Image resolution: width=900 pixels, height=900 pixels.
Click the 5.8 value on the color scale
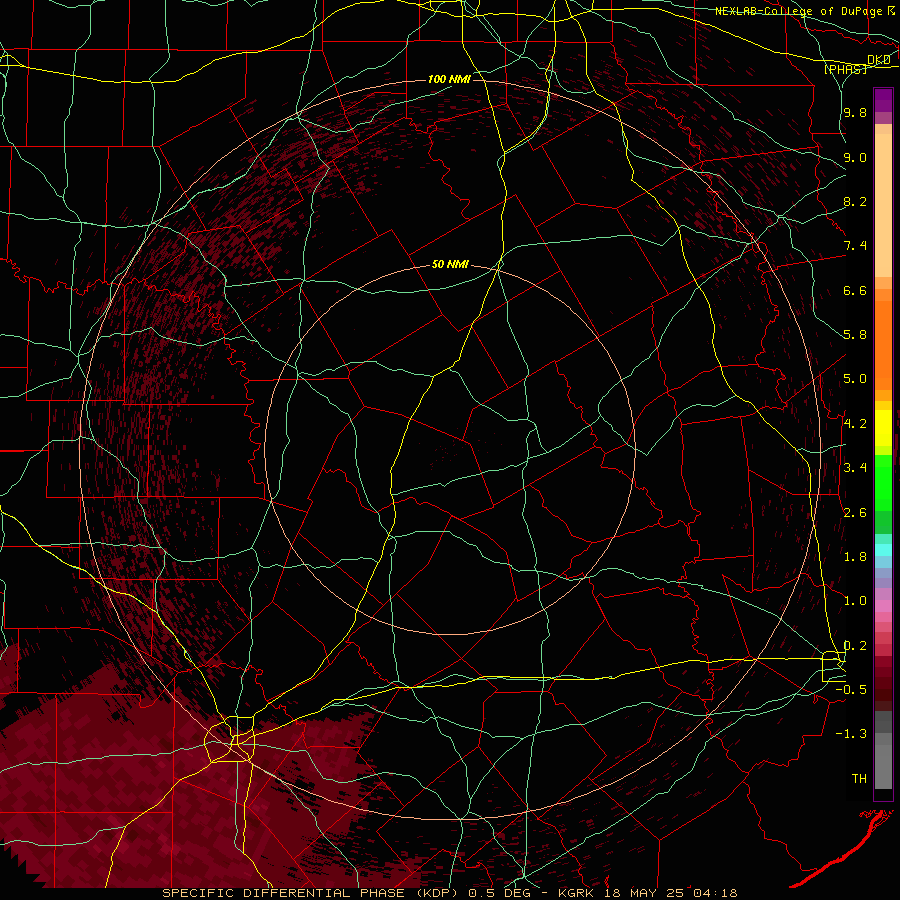click(x=855, y=335)
